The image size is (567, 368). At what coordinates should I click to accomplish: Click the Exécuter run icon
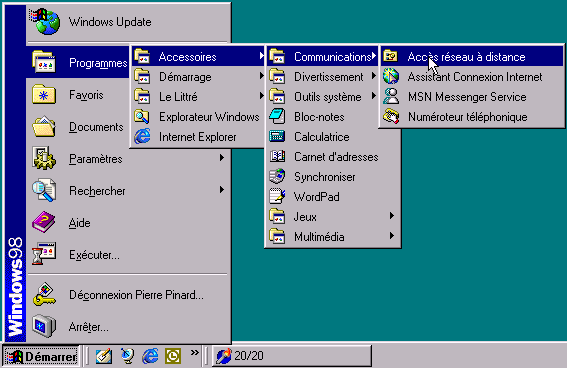point(44,254)
